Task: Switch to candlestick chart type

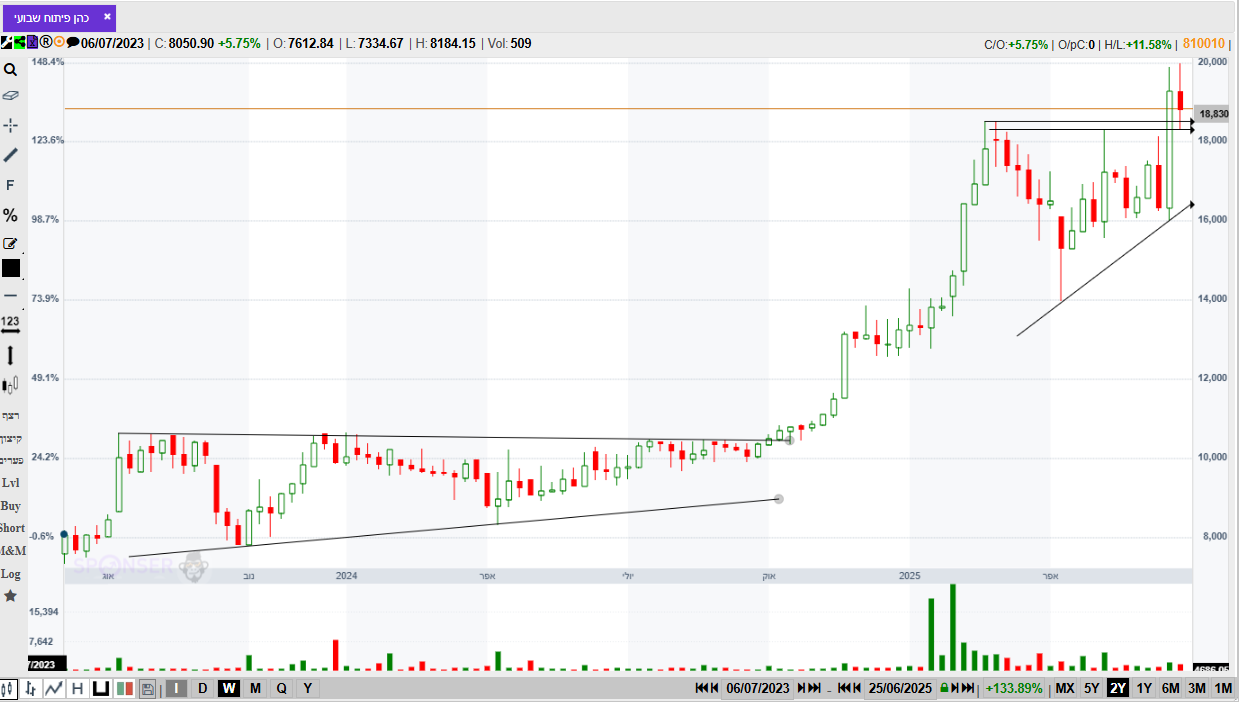Action: [9, 688]
